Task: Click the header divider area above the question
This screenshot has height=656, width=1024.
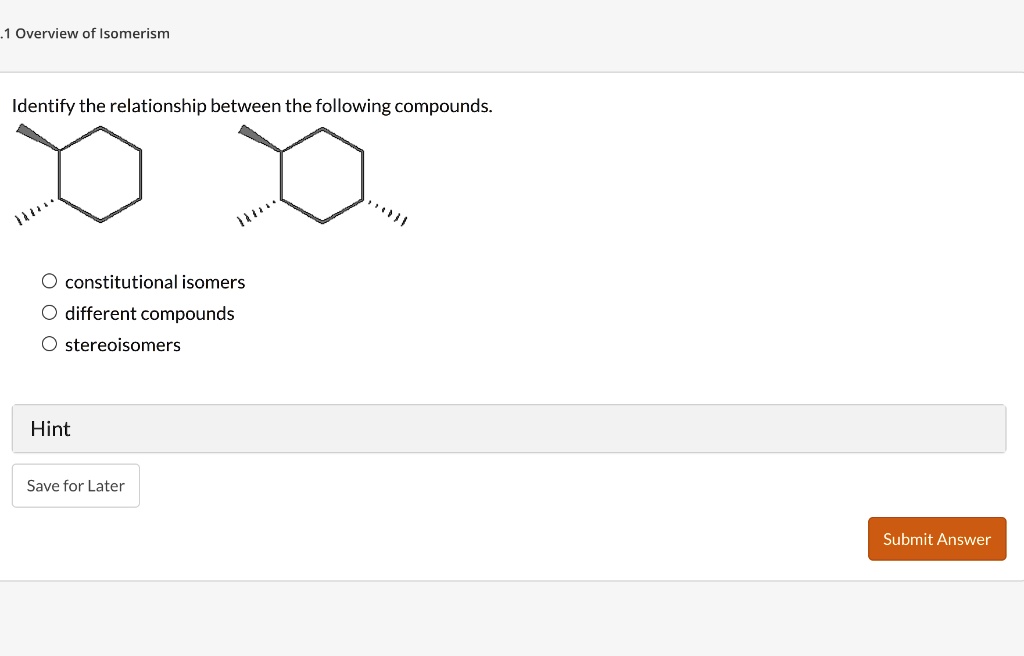Action: 512,71
